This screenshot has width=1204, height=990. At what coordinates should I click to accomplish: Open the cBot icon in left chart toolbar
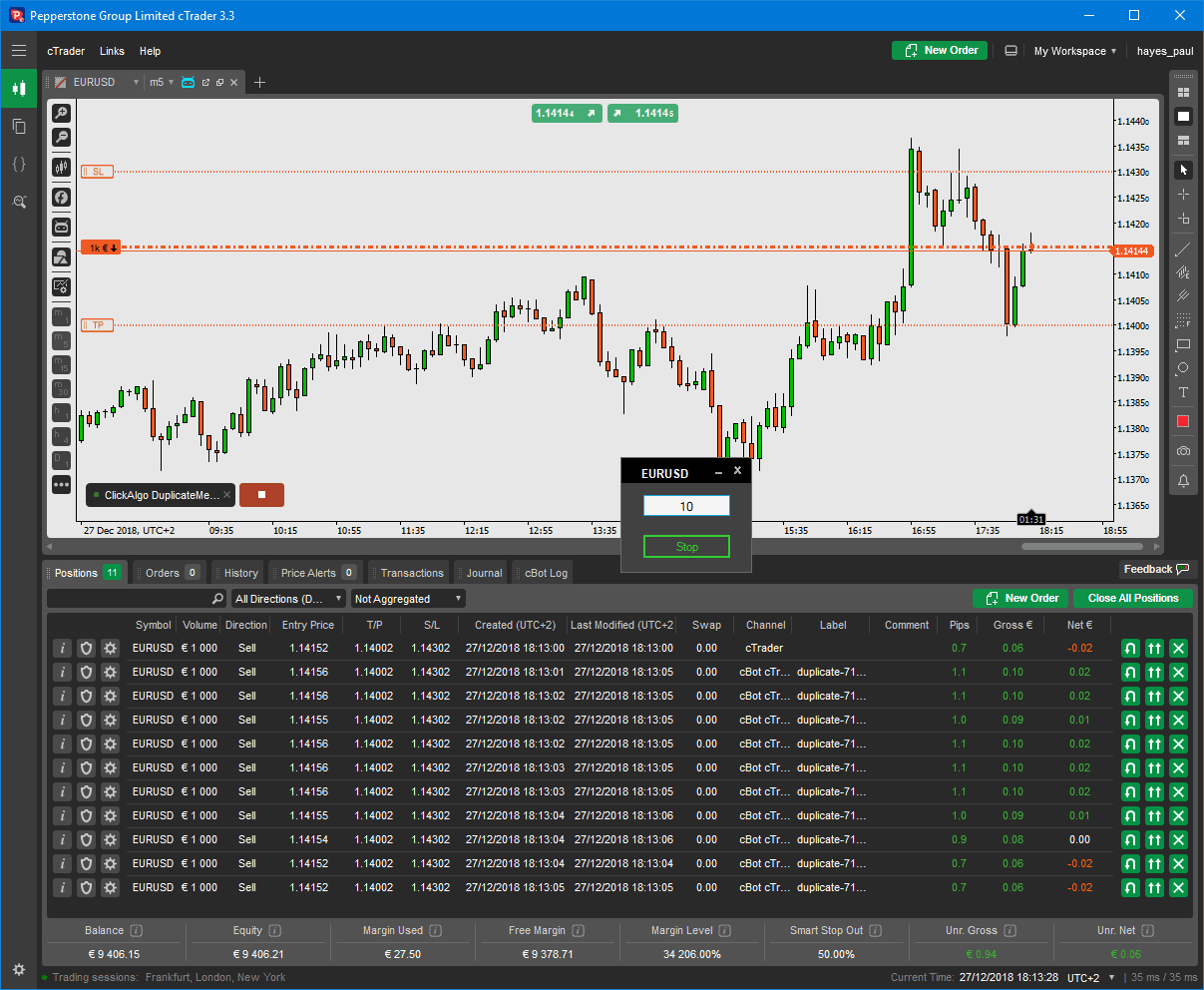[61, 228]
